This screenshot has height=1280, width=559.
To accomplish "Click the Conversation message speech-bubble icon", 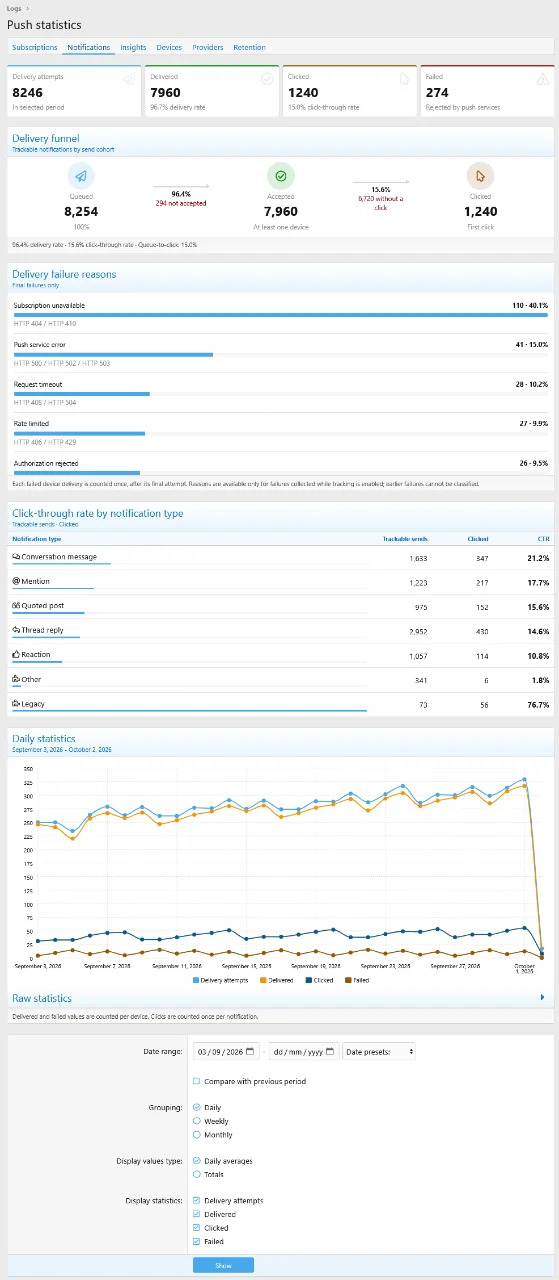I will click(16, 557).
